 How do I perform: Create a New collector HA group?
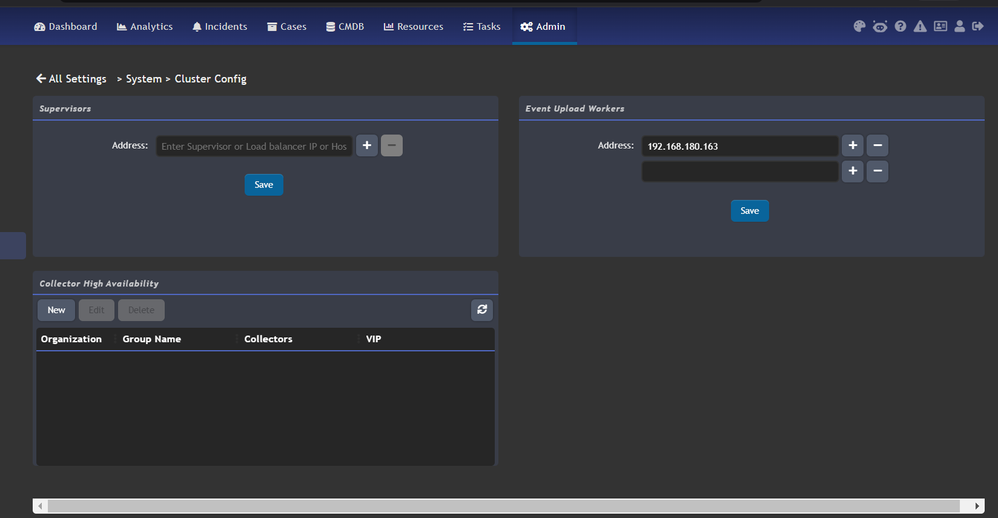pyautogui.click(x=56, y=310)
